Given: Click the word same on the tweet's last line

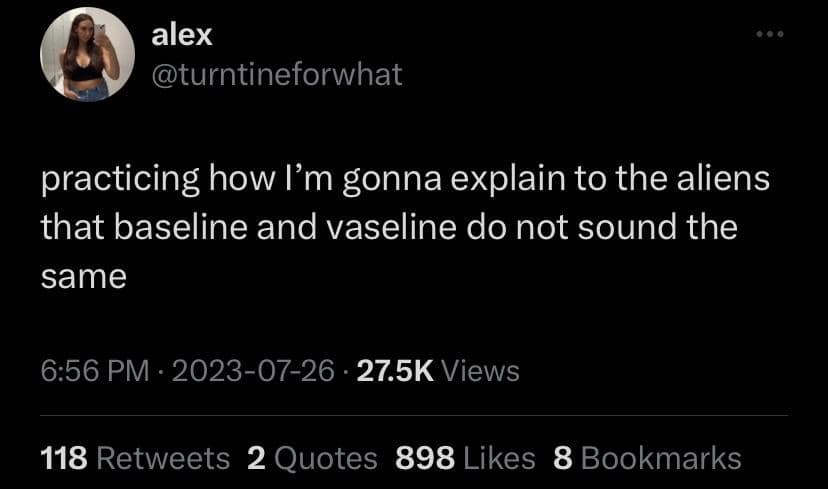Looking at the screenshot, I should (83, 275).
